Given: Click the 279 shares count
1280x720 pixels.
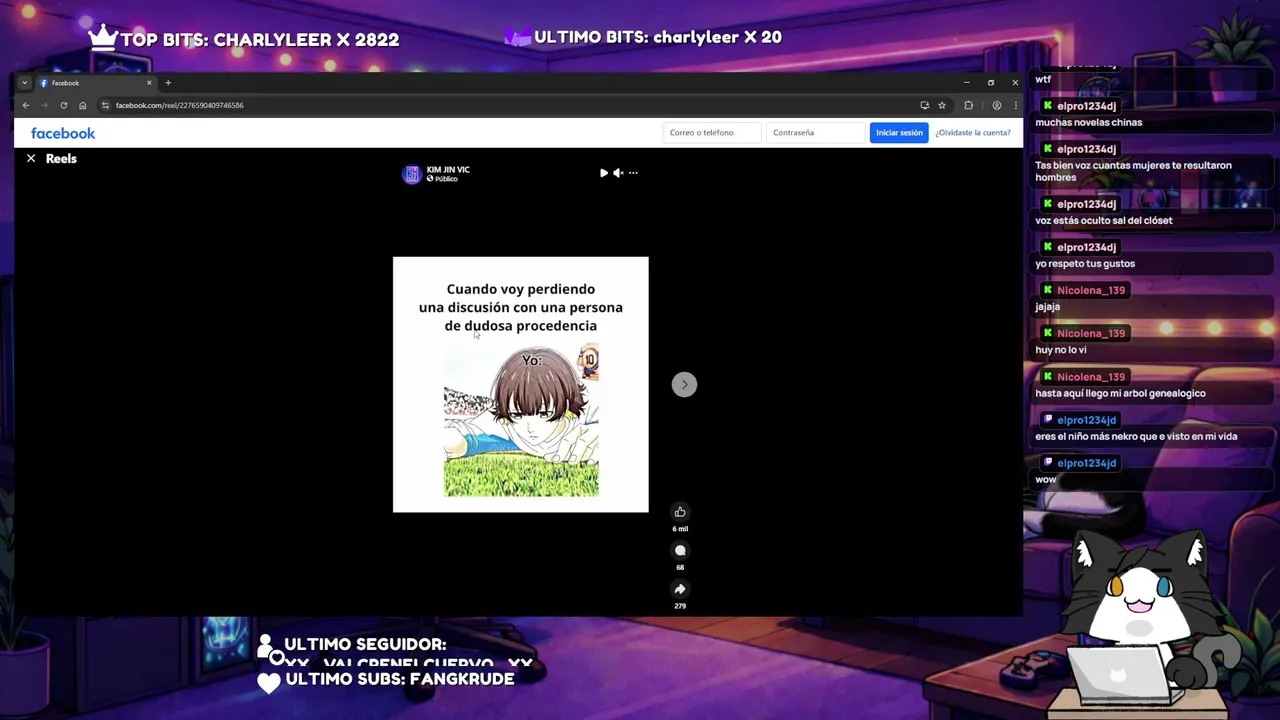Looking at the screenshot, I should click(680, 606).
